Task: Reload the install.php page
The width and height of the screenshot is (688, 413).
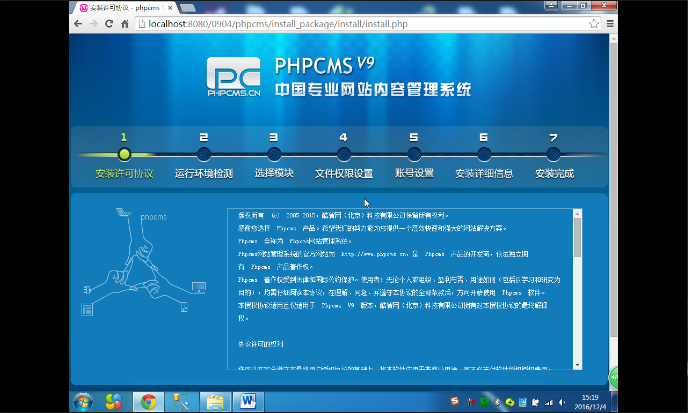Action: [x=109, y=24]
